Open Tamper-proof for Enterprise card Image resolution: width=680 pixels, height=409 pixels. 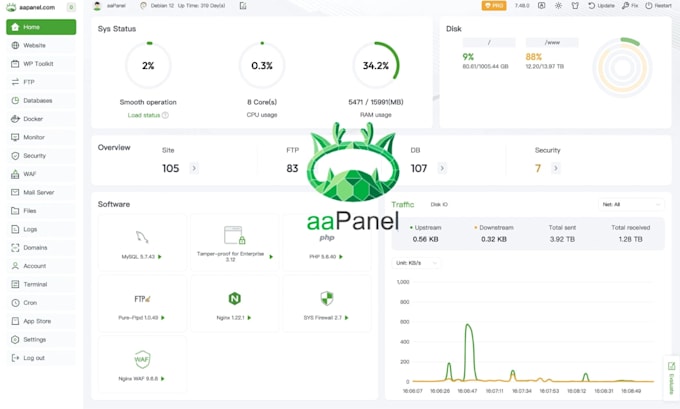point(235,243)
